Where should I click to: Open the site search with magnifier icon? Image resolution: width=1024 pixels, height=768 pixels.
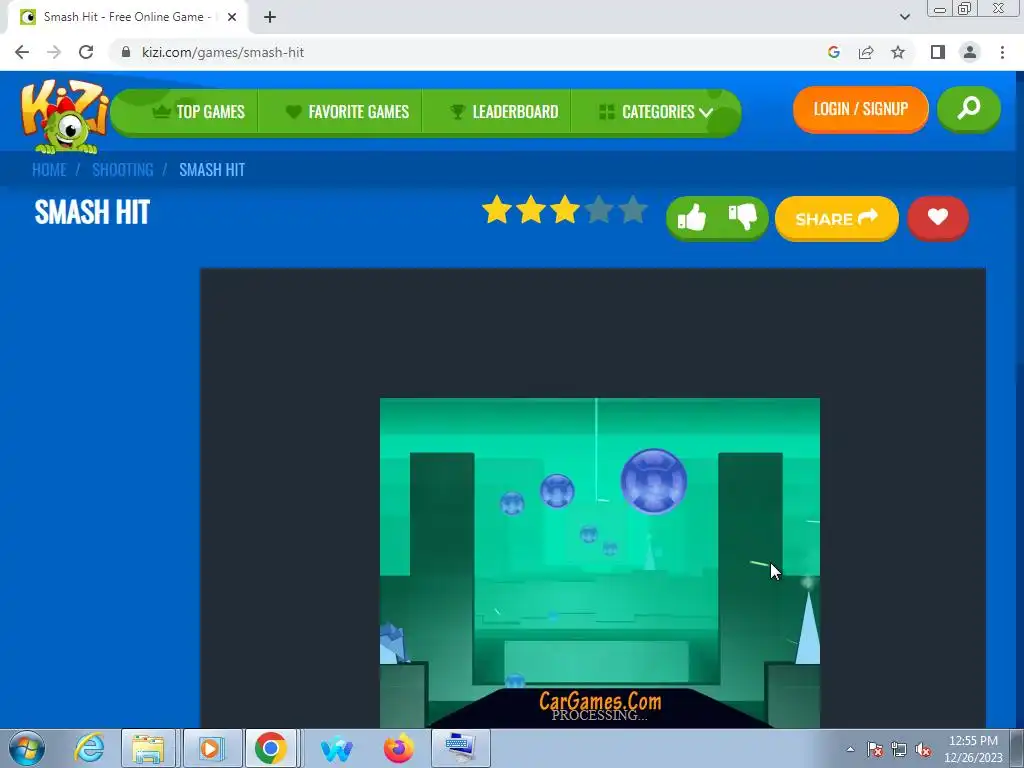pos(968,108)
